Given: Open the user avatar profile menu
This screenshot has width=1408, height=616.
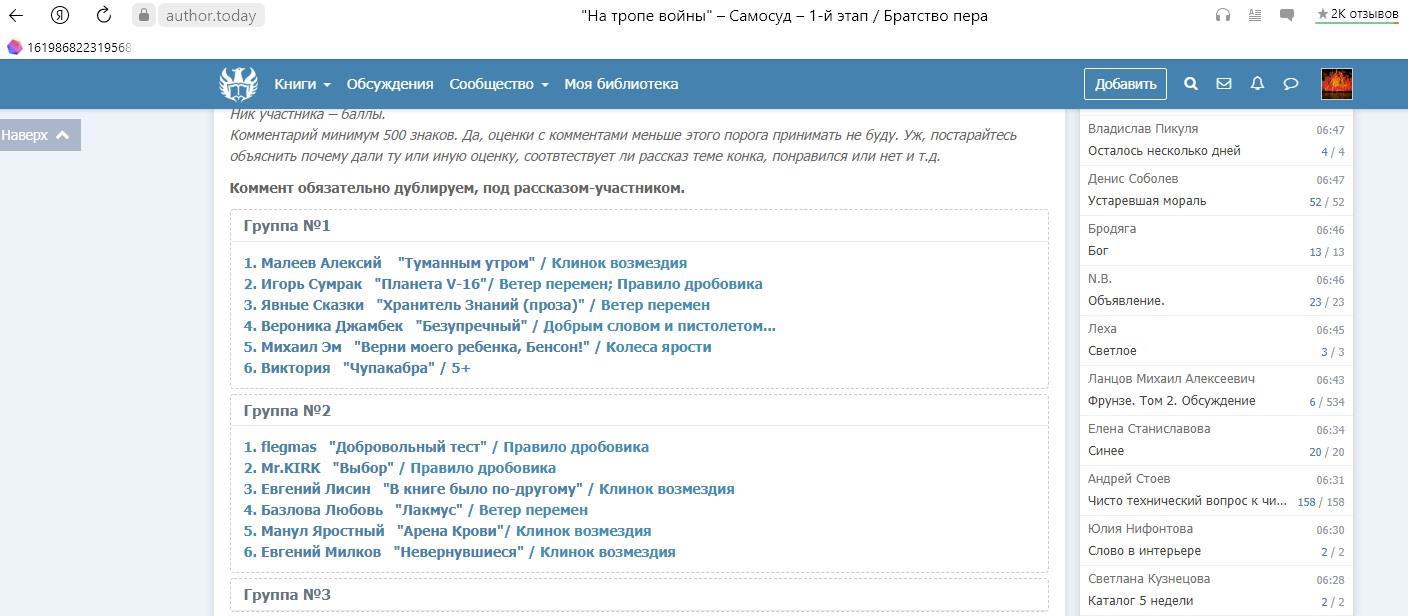Looking at the screenshot, I should tap(1336, 84).
